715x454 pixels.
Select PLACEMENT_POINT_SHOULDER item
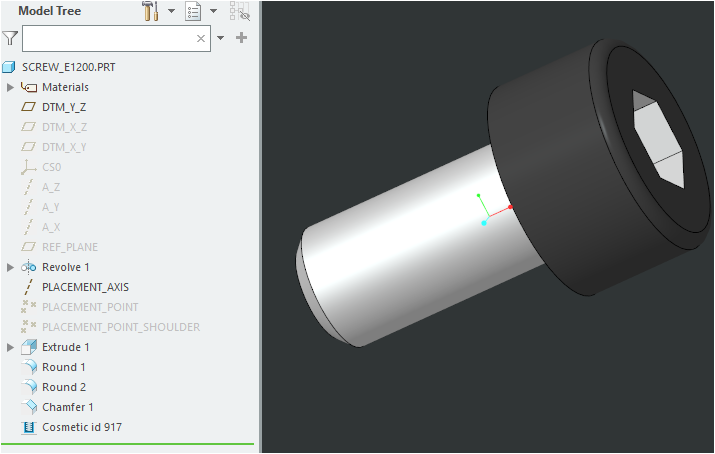121,327
